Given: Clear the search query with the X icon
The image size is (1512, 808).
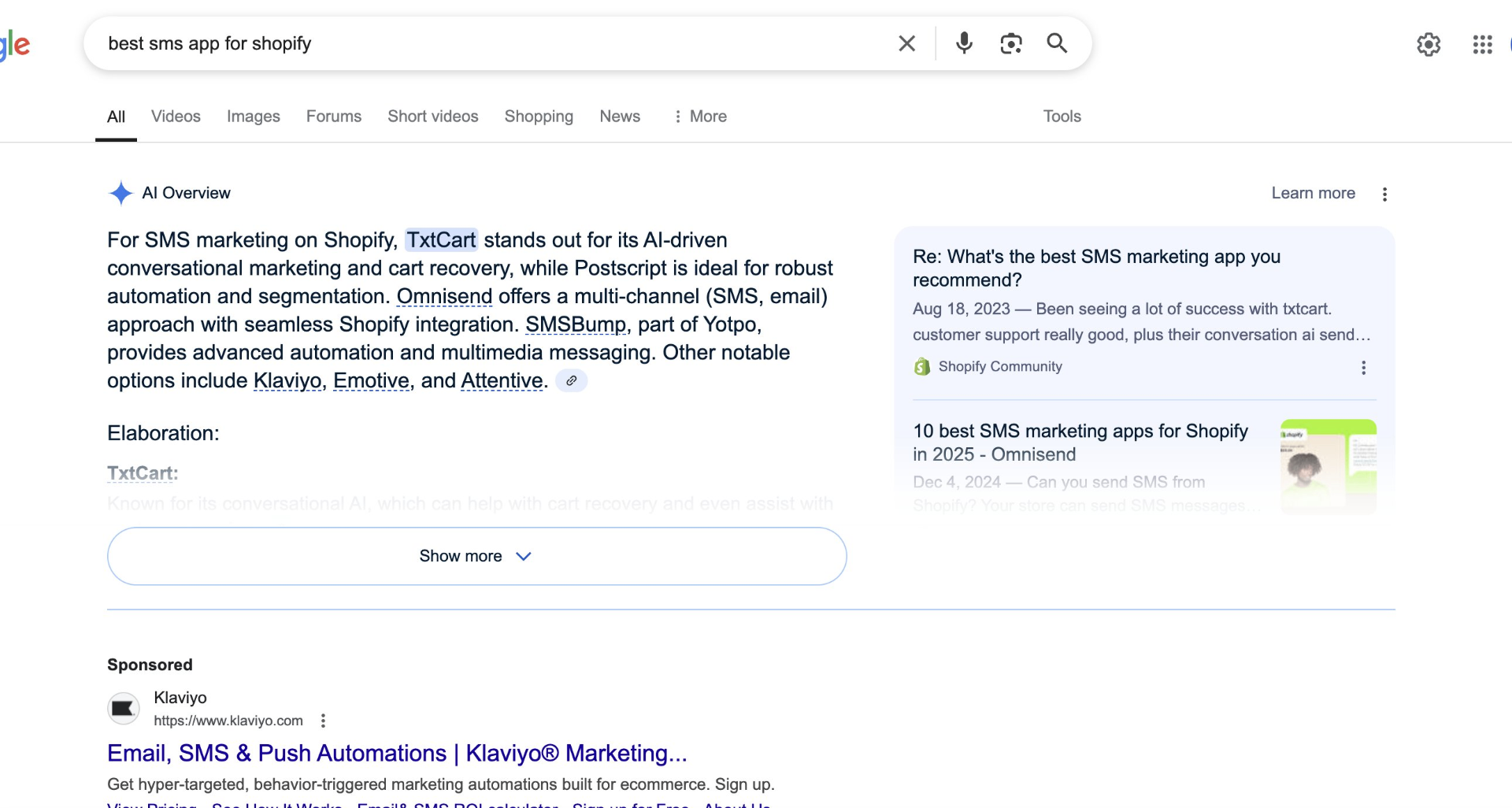Looking at the screenshot, I should click(x=906, y=43).
